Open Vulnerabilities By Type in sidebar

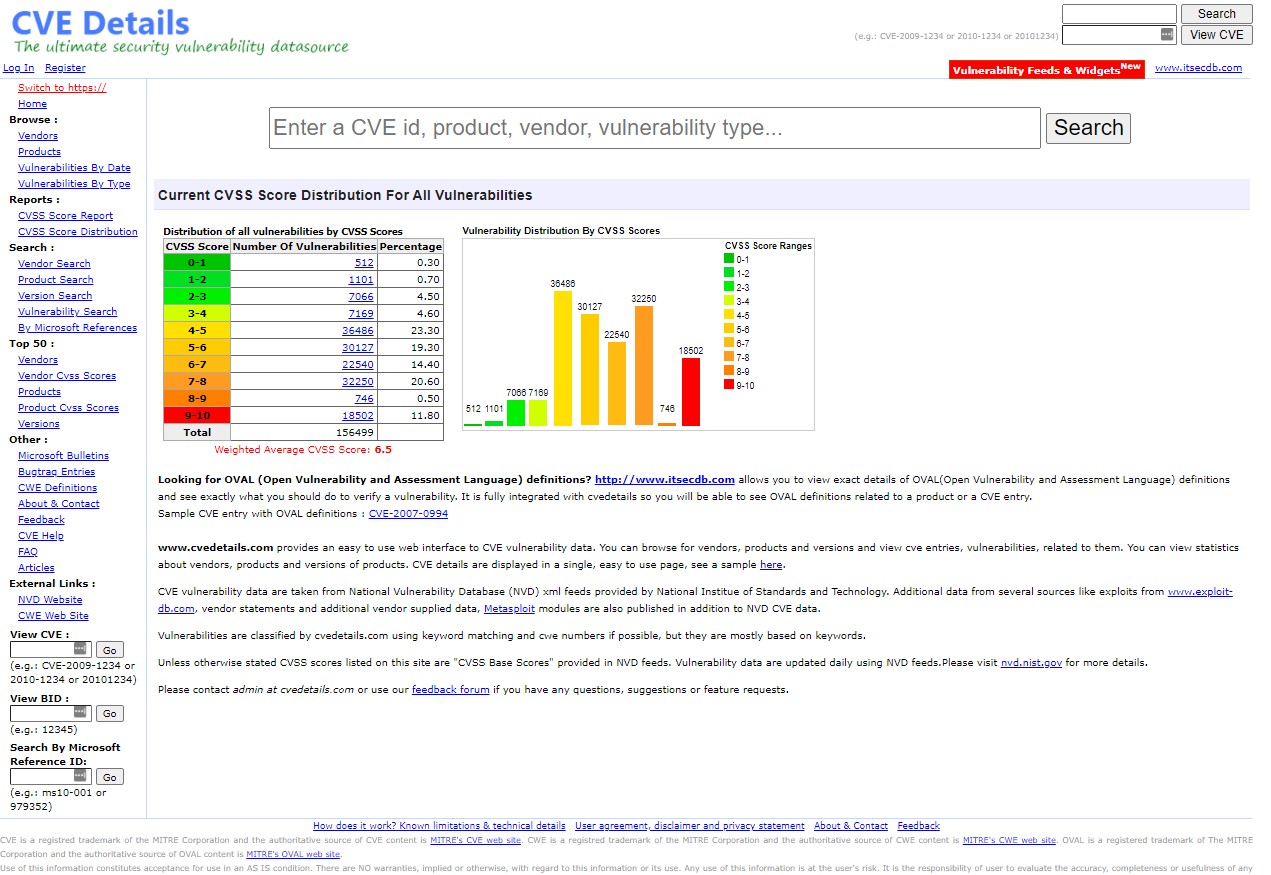click(74, 184)
